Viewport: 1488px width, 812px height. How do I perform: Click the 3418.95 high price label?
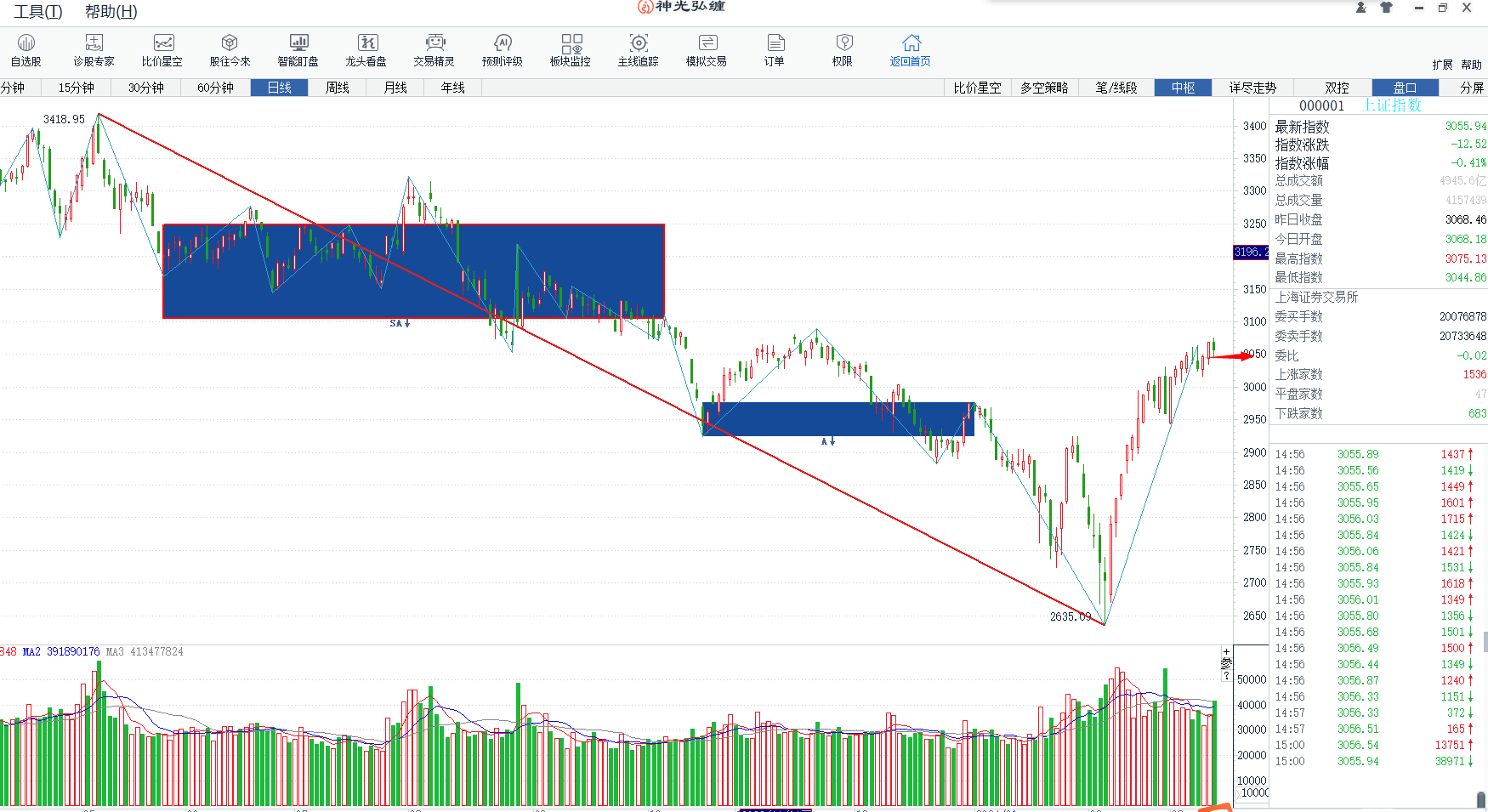[64, 119]
